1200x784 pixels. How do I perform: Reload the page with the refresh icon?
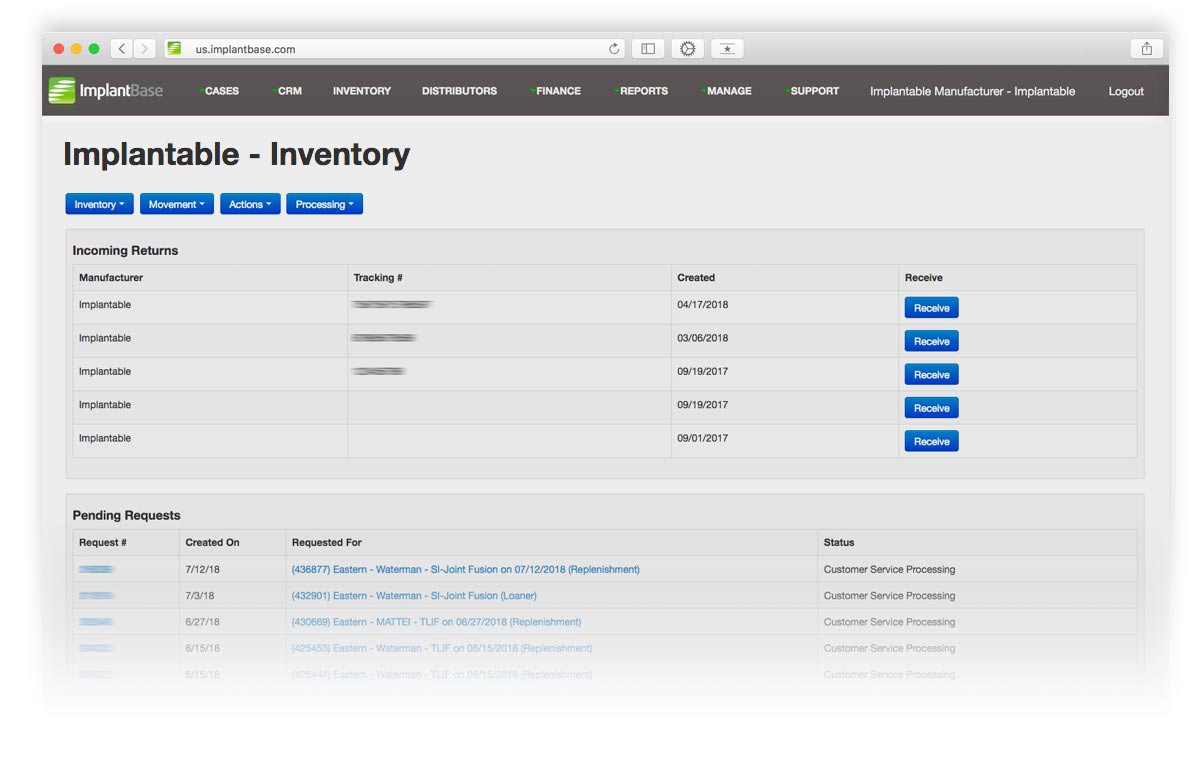point(614,48)
